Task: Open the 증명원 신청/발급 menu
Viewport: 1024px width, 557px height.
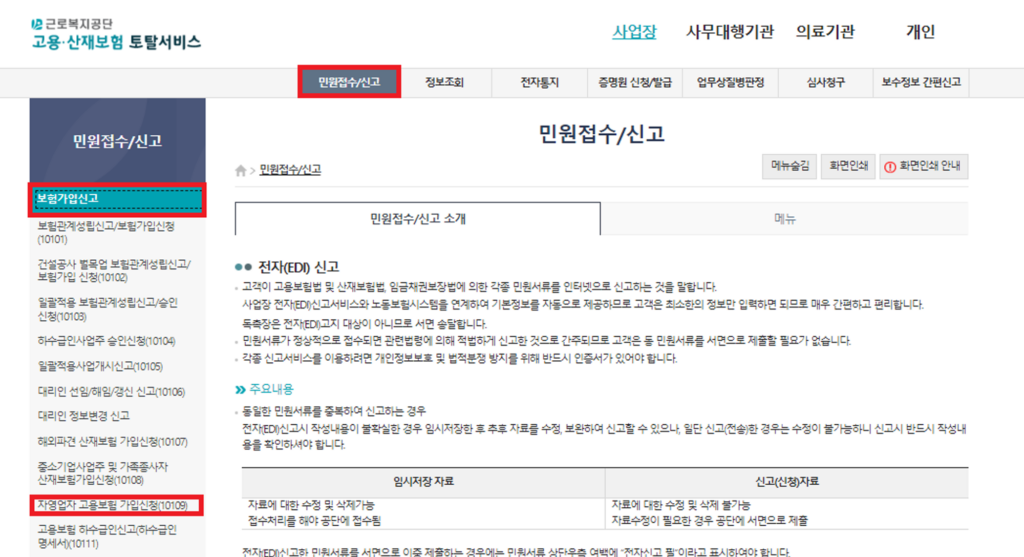Action: 635,82
